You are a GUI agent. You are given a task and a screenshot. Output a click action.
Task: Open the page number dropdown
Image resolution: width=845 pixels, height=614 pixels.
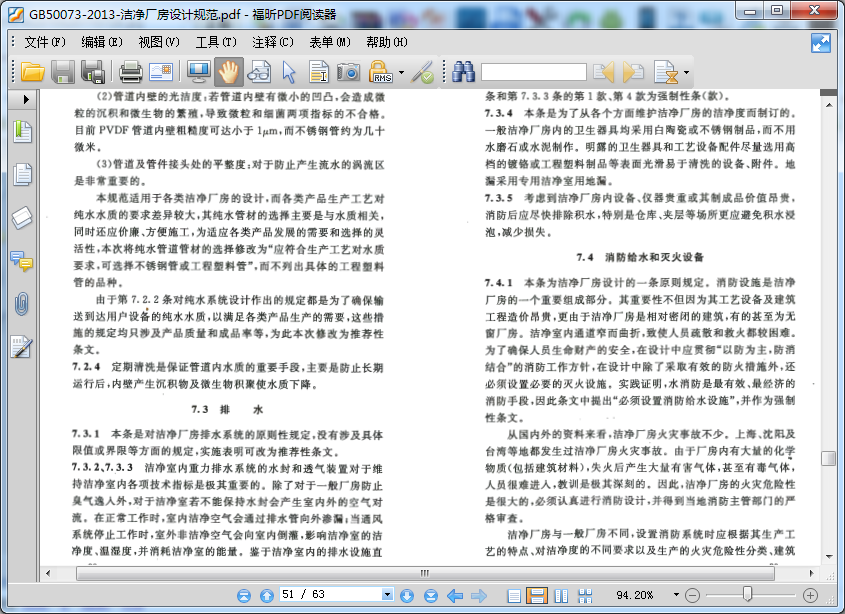point(388,595)
